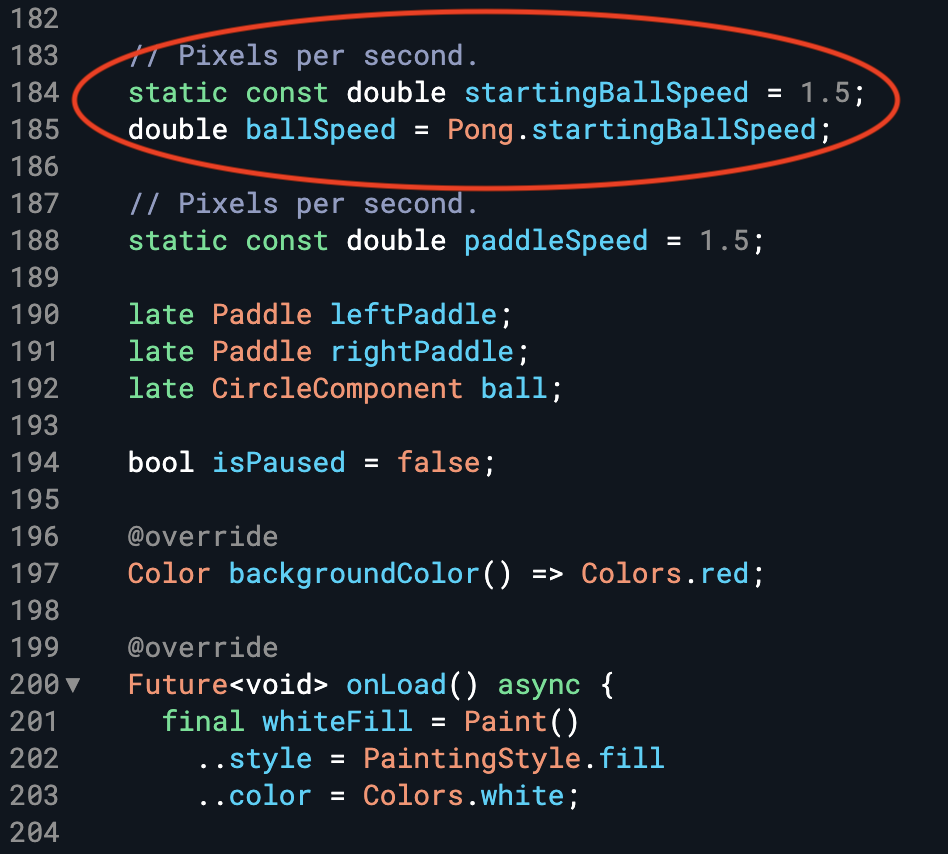
Task: Click the isPaused variable name
Action: point(278,463)
